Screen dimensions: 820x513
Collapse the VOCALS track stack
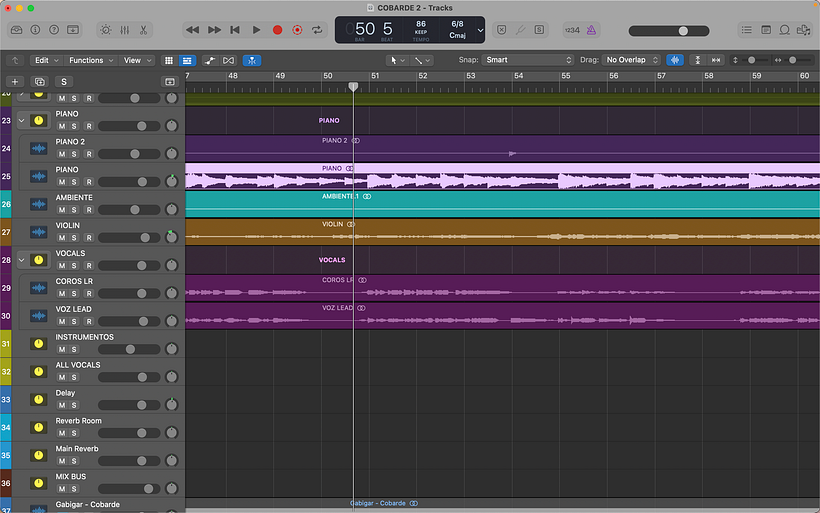click(21, 260)
